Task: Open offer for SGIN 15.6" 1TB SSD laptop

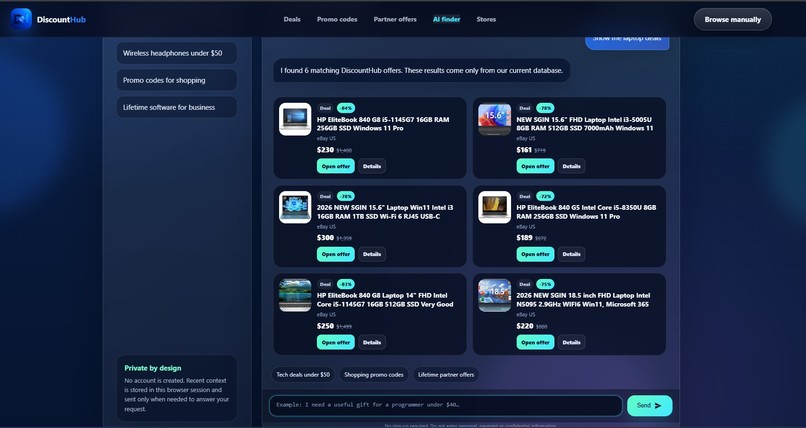Action: click(336, 254)
